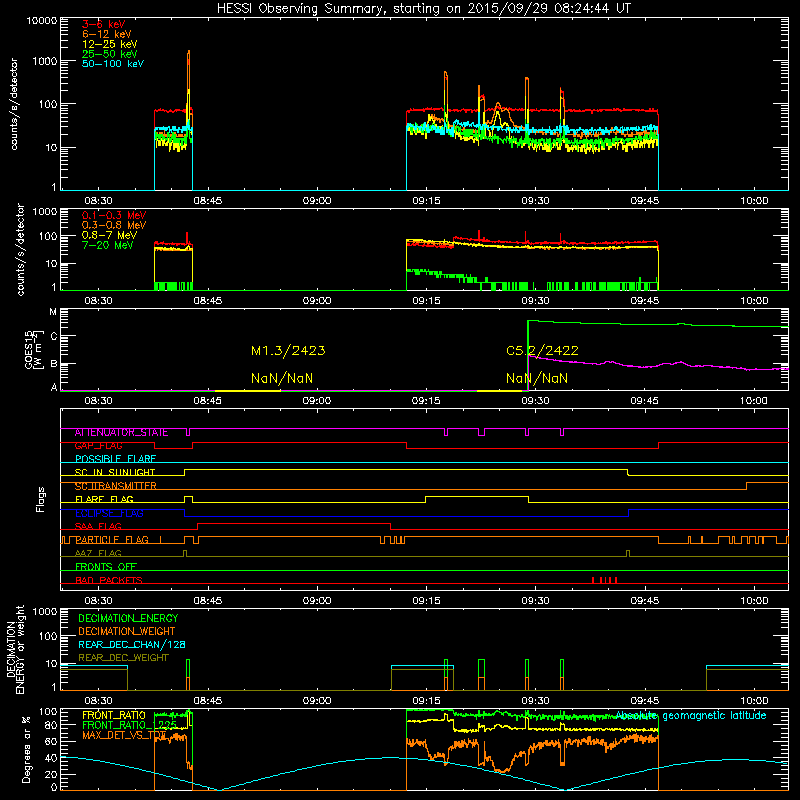Screen dimensions: 800x800
Task: Select the blue ECLIPSE_FLAG label
Action: (x=109, y=513)
